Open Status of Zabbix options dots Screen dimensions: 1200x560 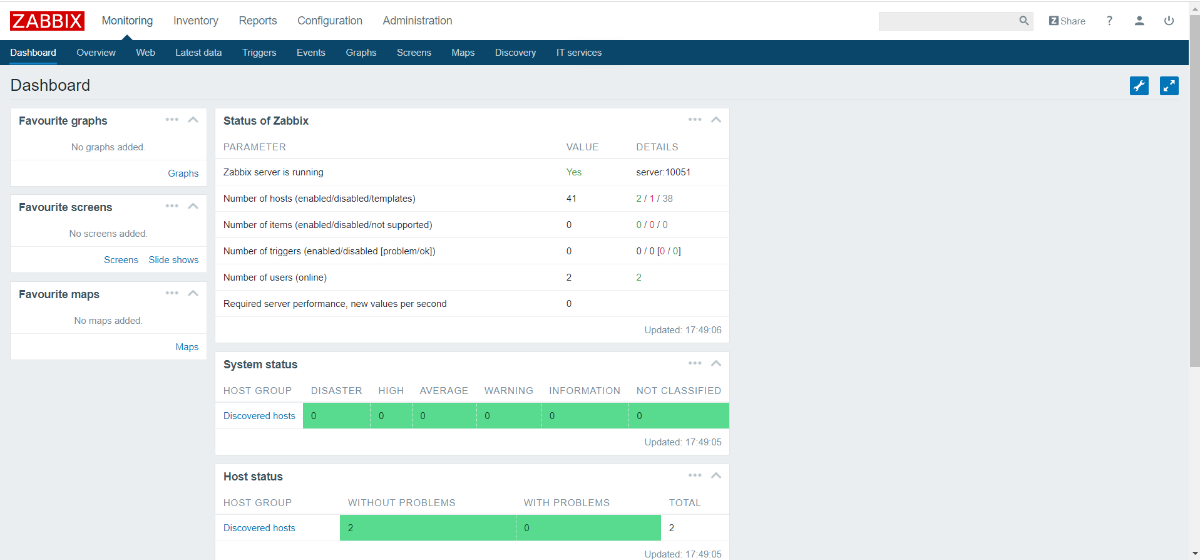[695, 120]
